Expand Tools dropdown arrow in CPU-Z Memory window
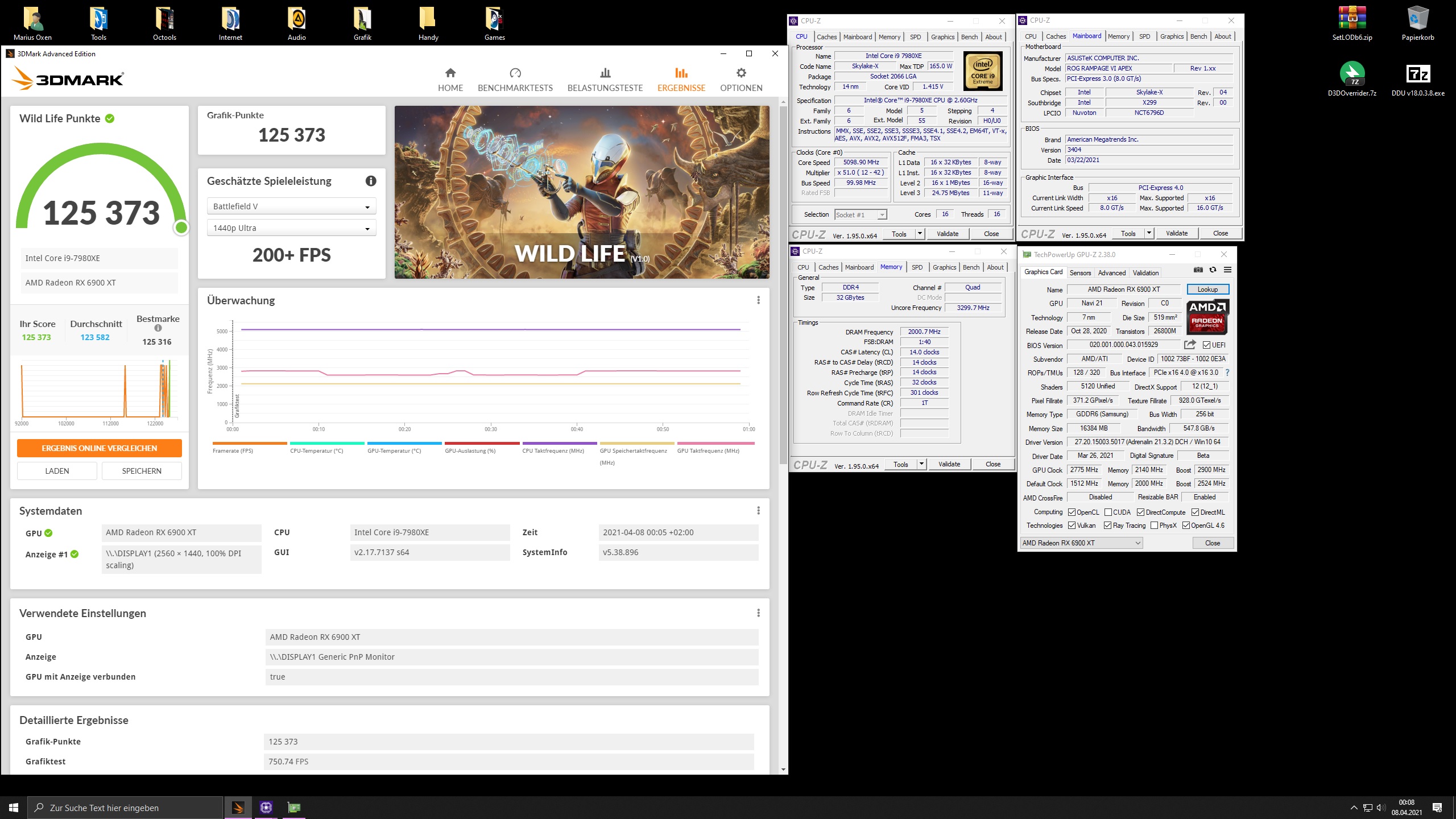This screenshot has width=1456, height=819. point(921,464)
